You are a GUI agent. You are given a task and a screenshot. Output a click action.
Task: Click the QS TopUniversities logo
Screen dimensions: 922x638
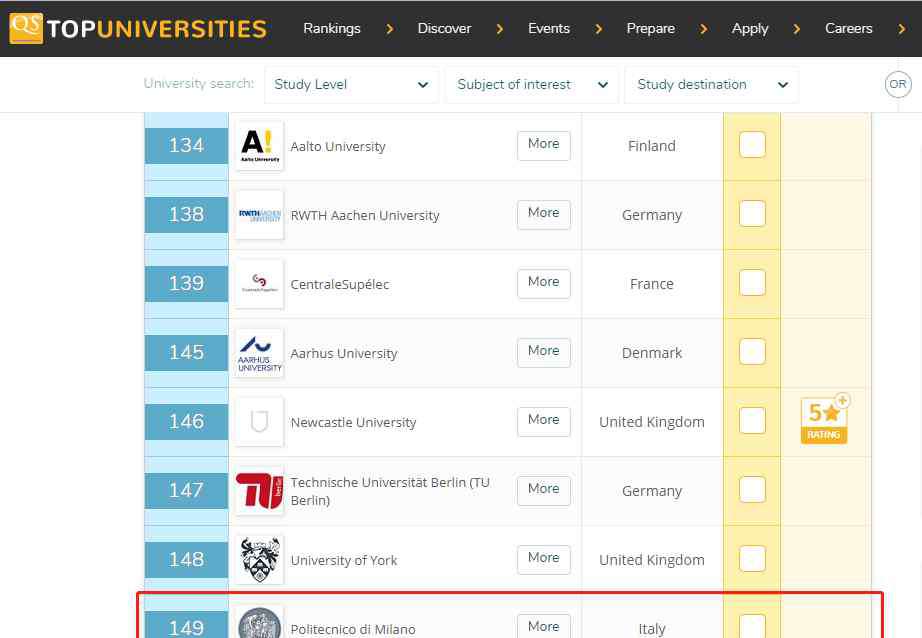tap(138, 28)
